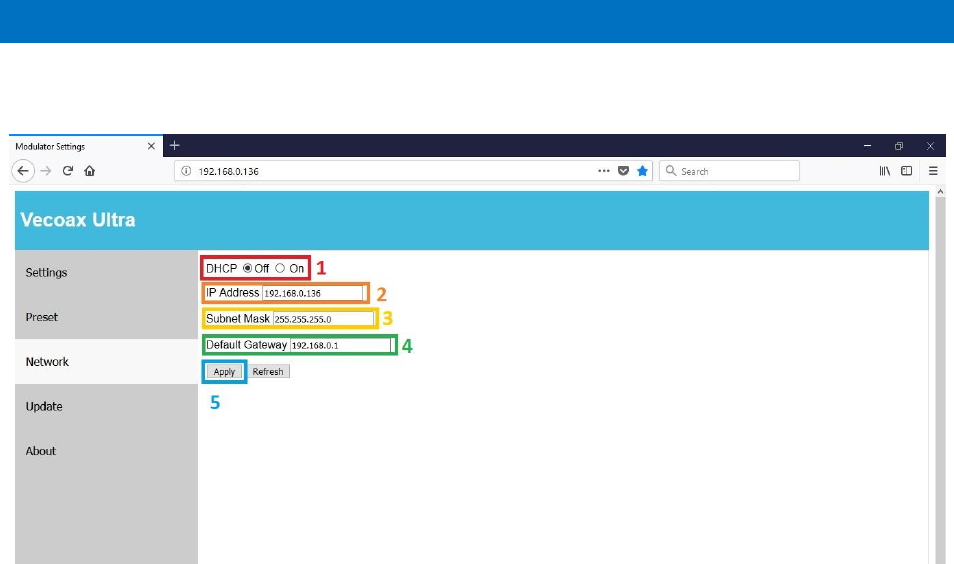Click the Subnet Mask input field

(x=323, y=319)
